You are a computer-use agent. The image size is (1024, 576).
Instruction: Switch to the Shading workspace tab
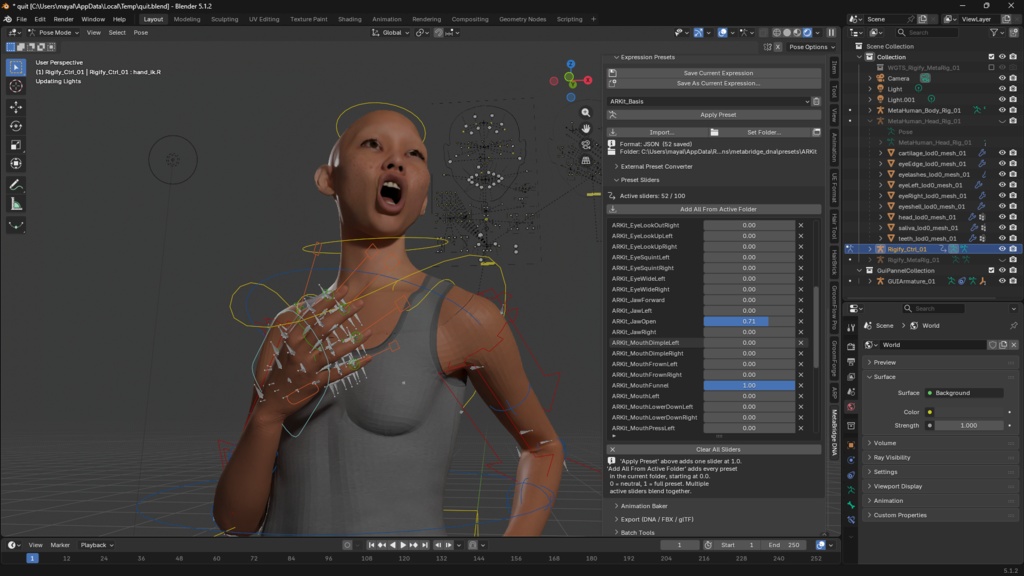[x=349, y=20]
